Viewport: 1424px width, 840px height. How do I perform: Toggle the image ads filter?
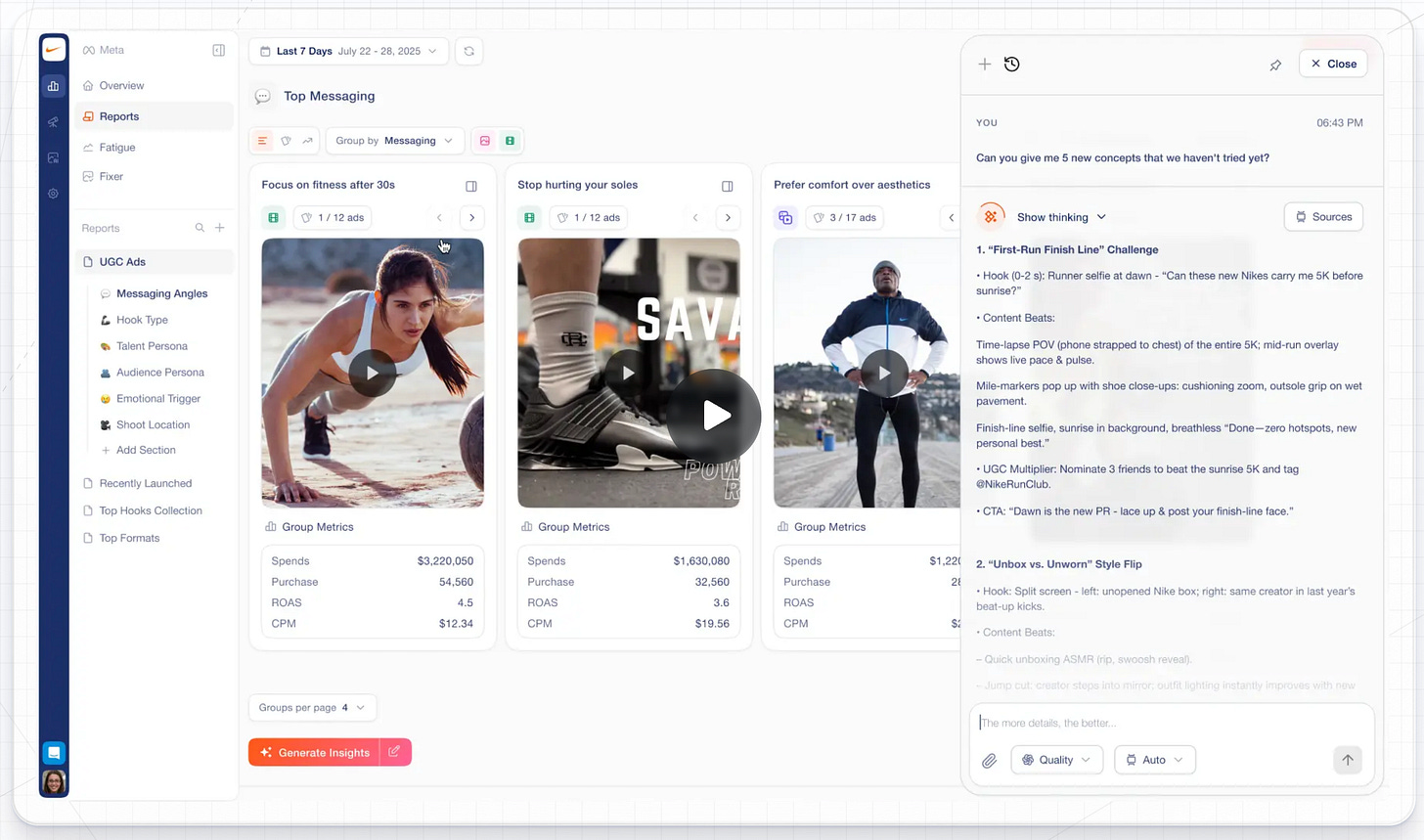click(x=484, y=141)
